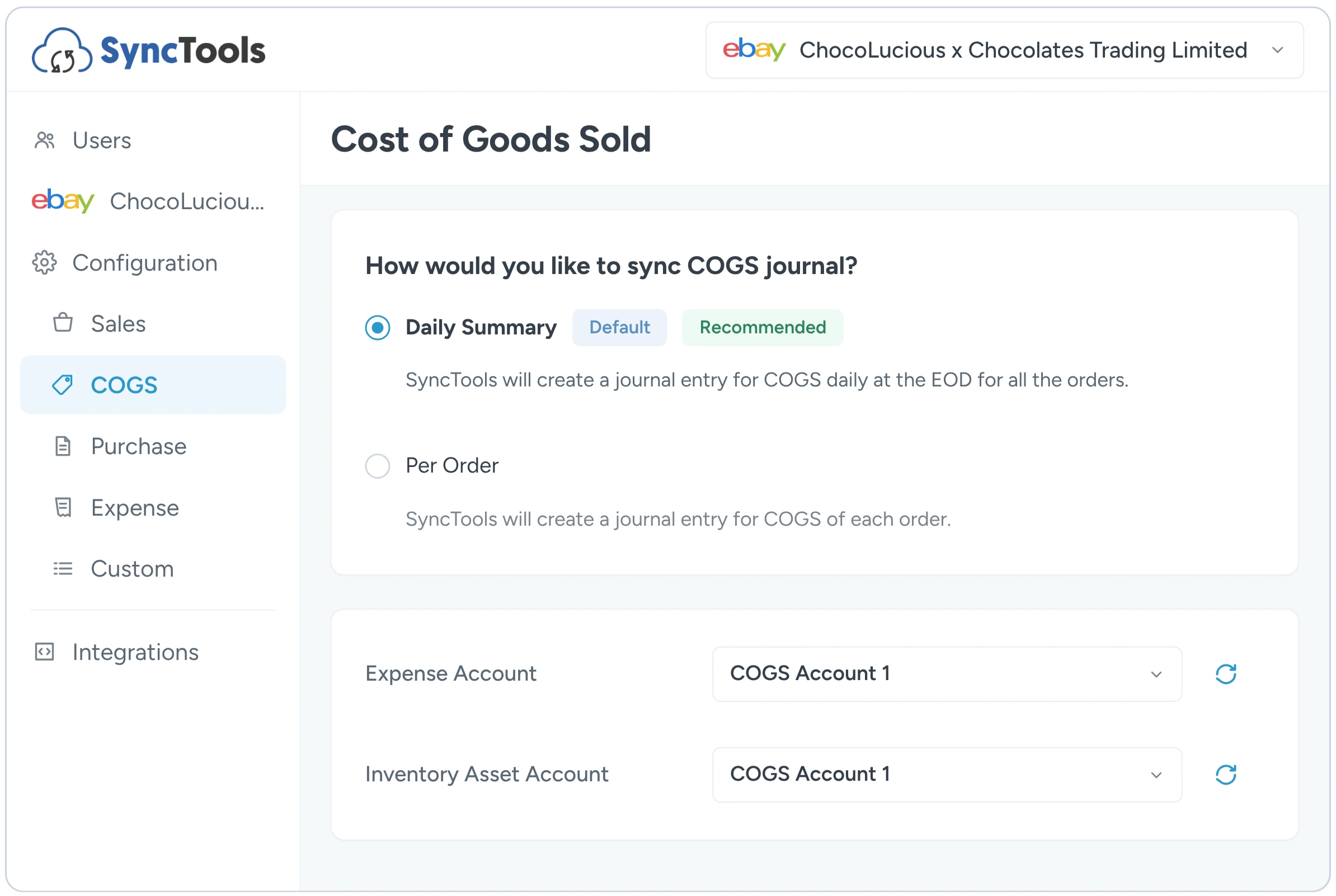1336x896 pixels.
Task: Refresh the Inventory Asset Account list
Action: pyautogui.click(x=1226, y=775)
